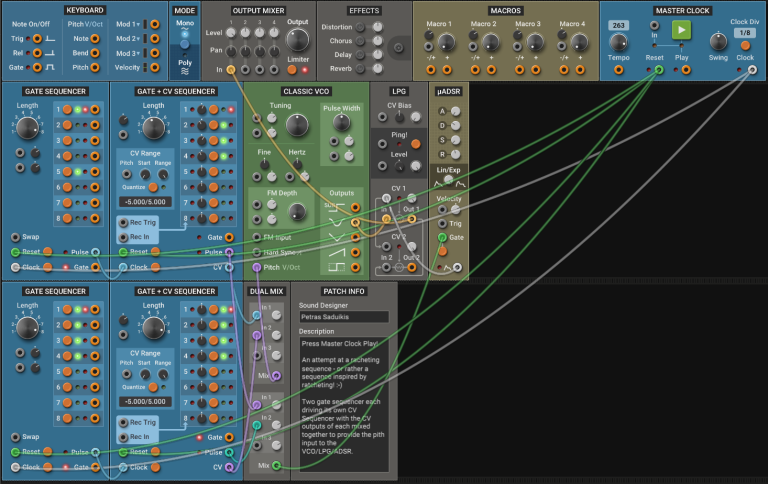The height and width of the screenshot is (484, 768).
Task: Click the Master Clock Clock output jack
Action: point(752,70)
